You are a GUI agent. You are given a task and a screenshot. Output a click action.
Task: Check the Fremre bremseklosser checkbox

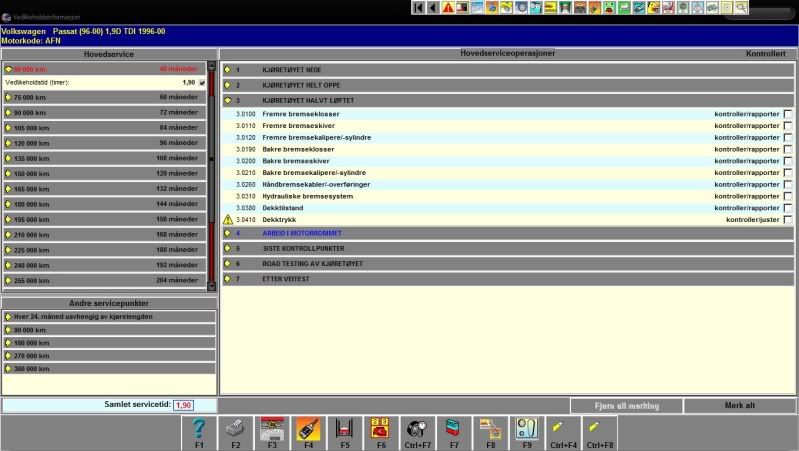tap(788, 115)
